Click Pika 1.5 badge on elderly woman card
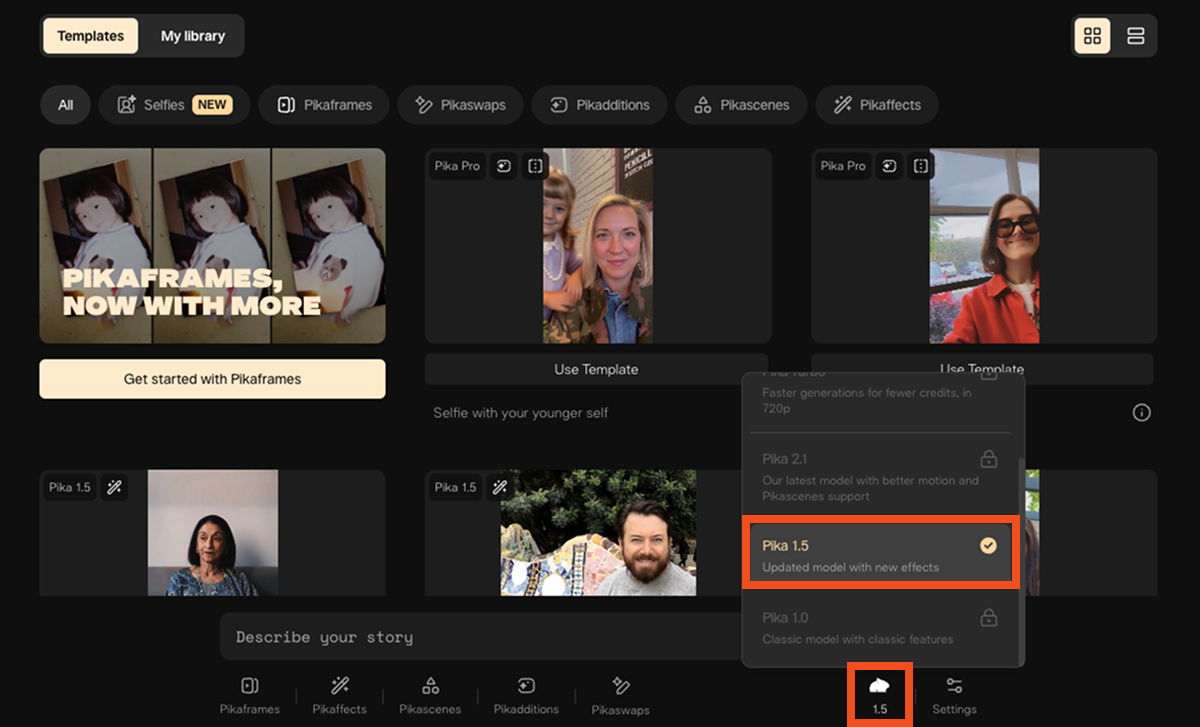 pyautogui.click(x=70, y=487)
